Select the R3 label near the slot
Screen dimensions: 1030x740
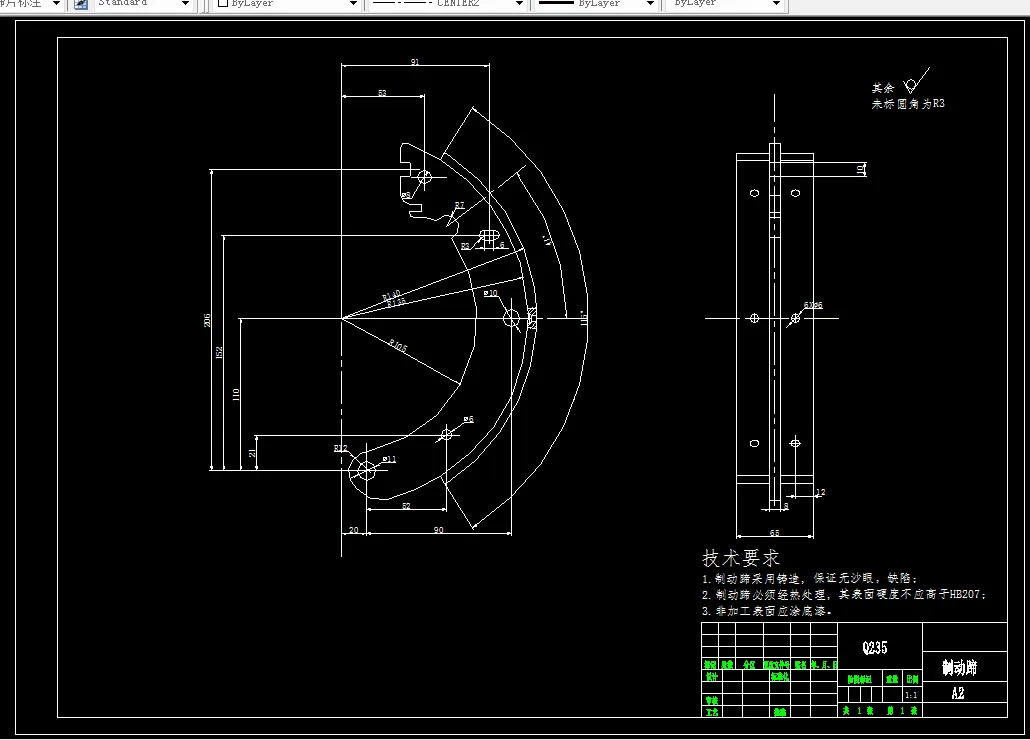pyautogui.click(x=466, y=246)
